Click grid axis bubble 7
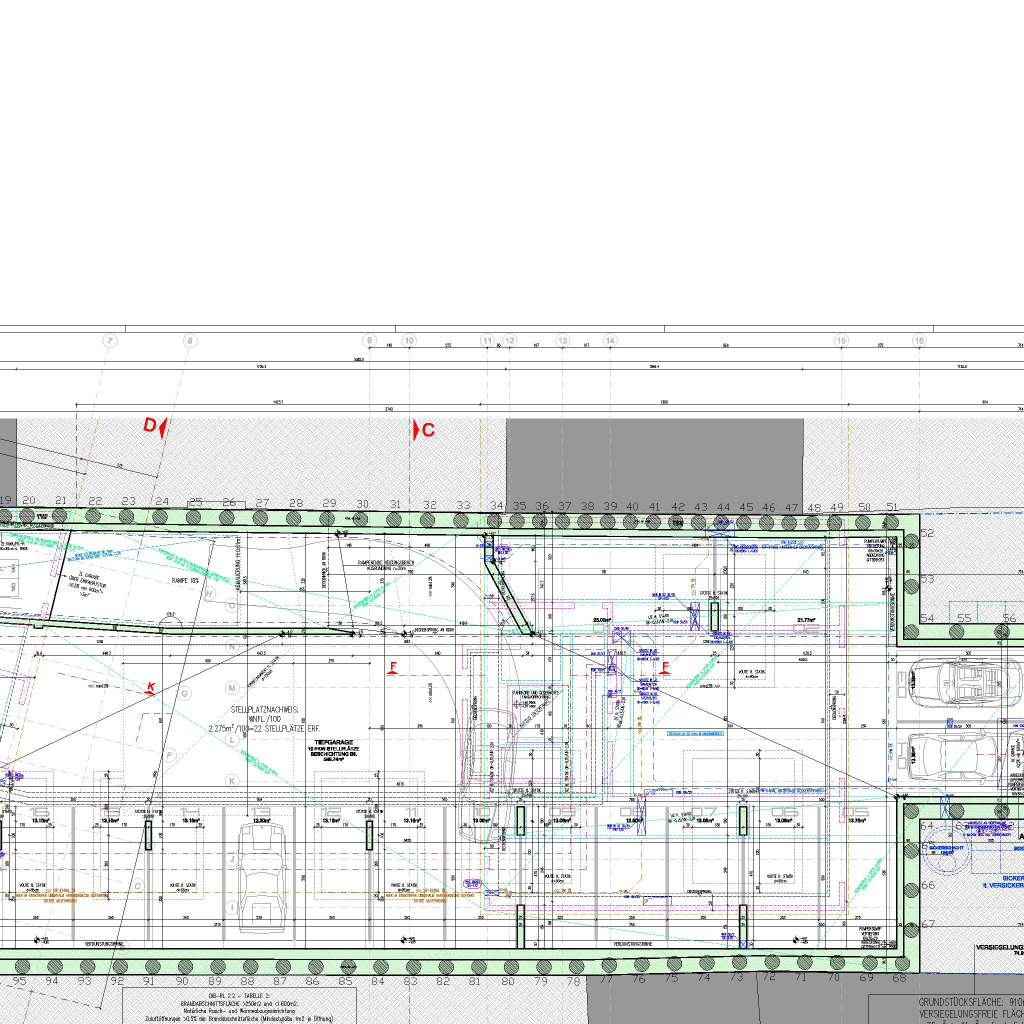The width and height of the screenshot is (1024, 1024). pos(110,341)
